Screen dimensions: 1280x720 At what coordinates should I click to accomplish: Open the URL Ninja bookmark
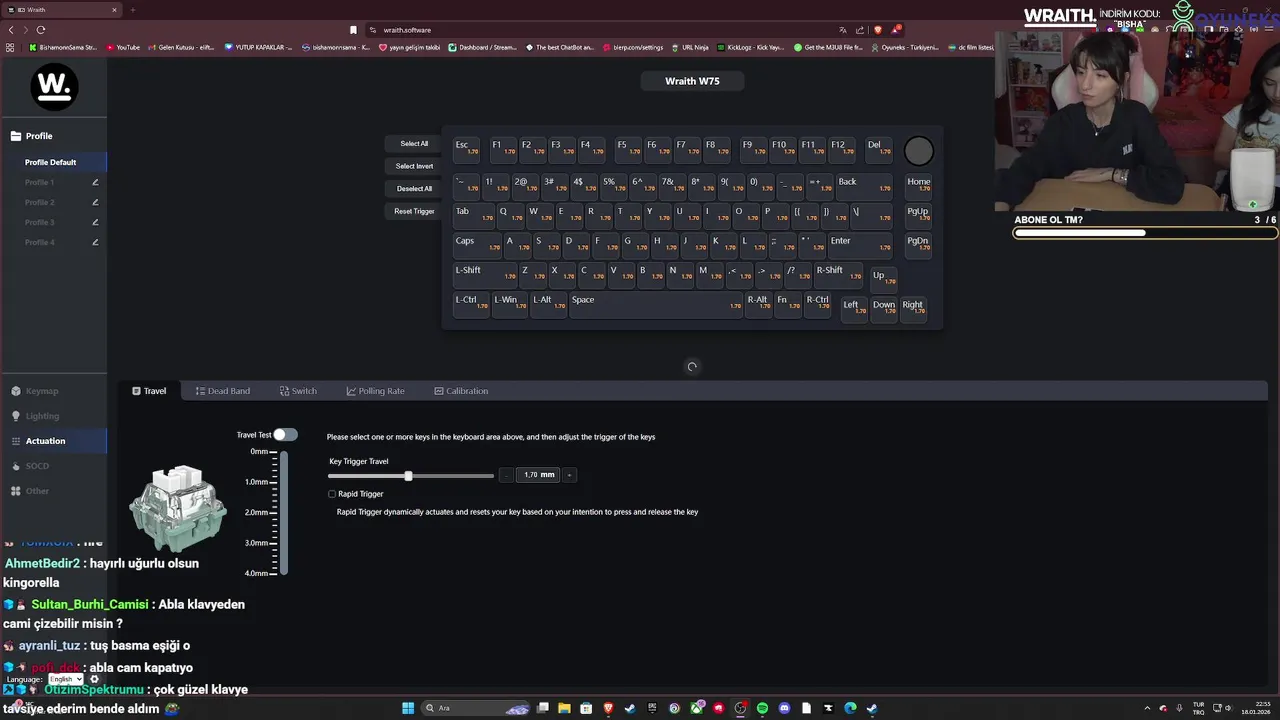(x=690, y=47)
